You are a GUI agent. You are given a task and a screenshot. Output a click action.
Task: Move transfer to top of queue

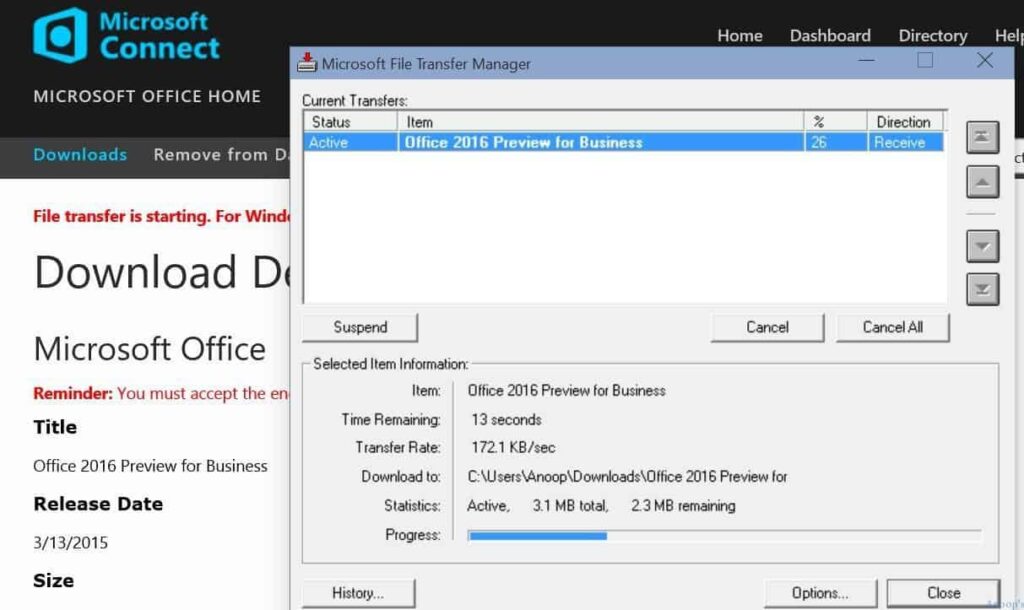(x=982, y=137)
